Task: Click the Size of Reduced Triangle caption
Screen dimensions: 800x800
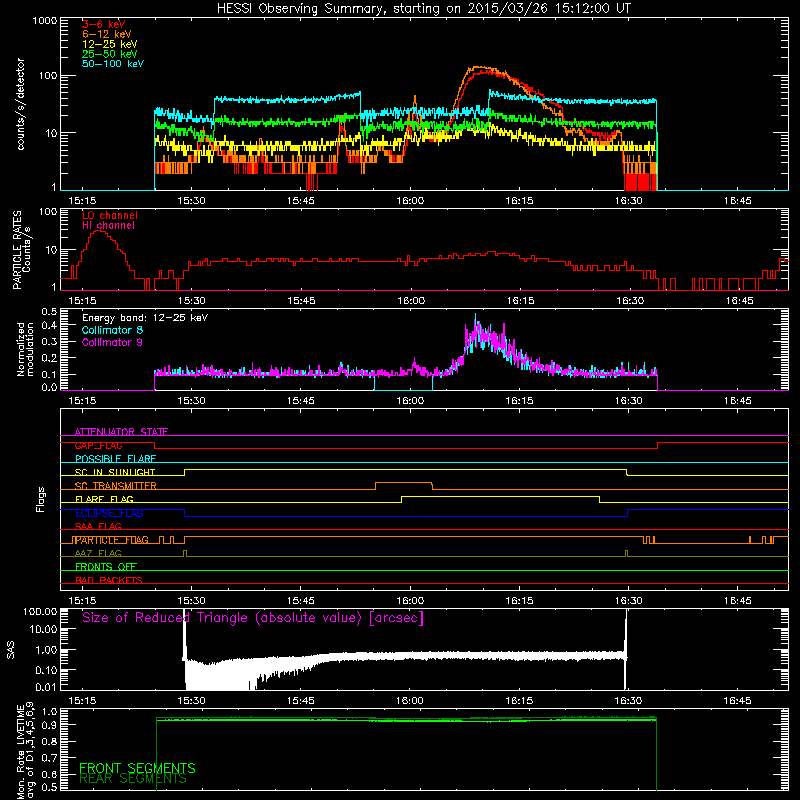Action: coord(253,618)
